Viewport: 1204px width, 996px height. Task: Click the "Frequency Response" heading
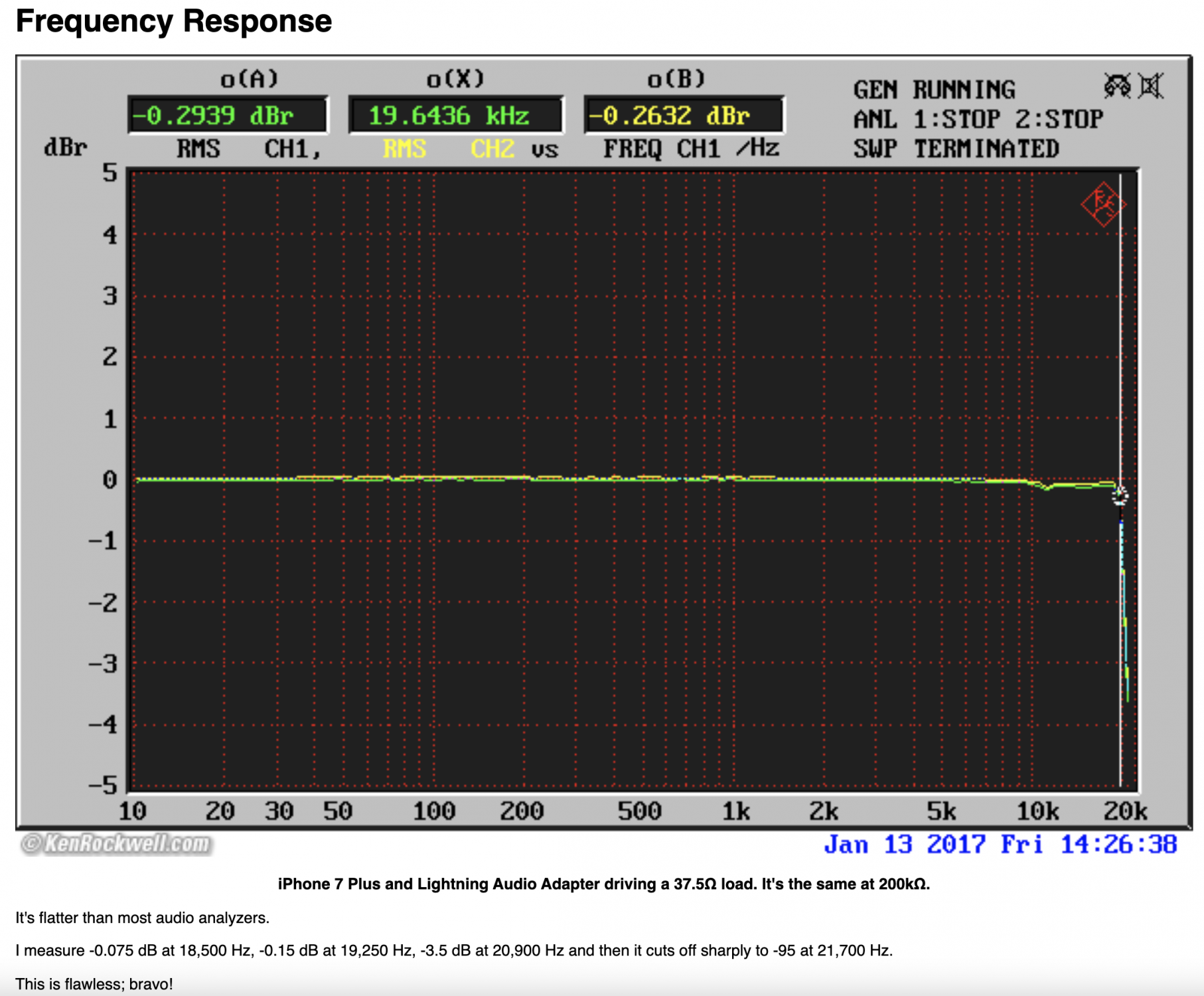click(x=174, y=21)
